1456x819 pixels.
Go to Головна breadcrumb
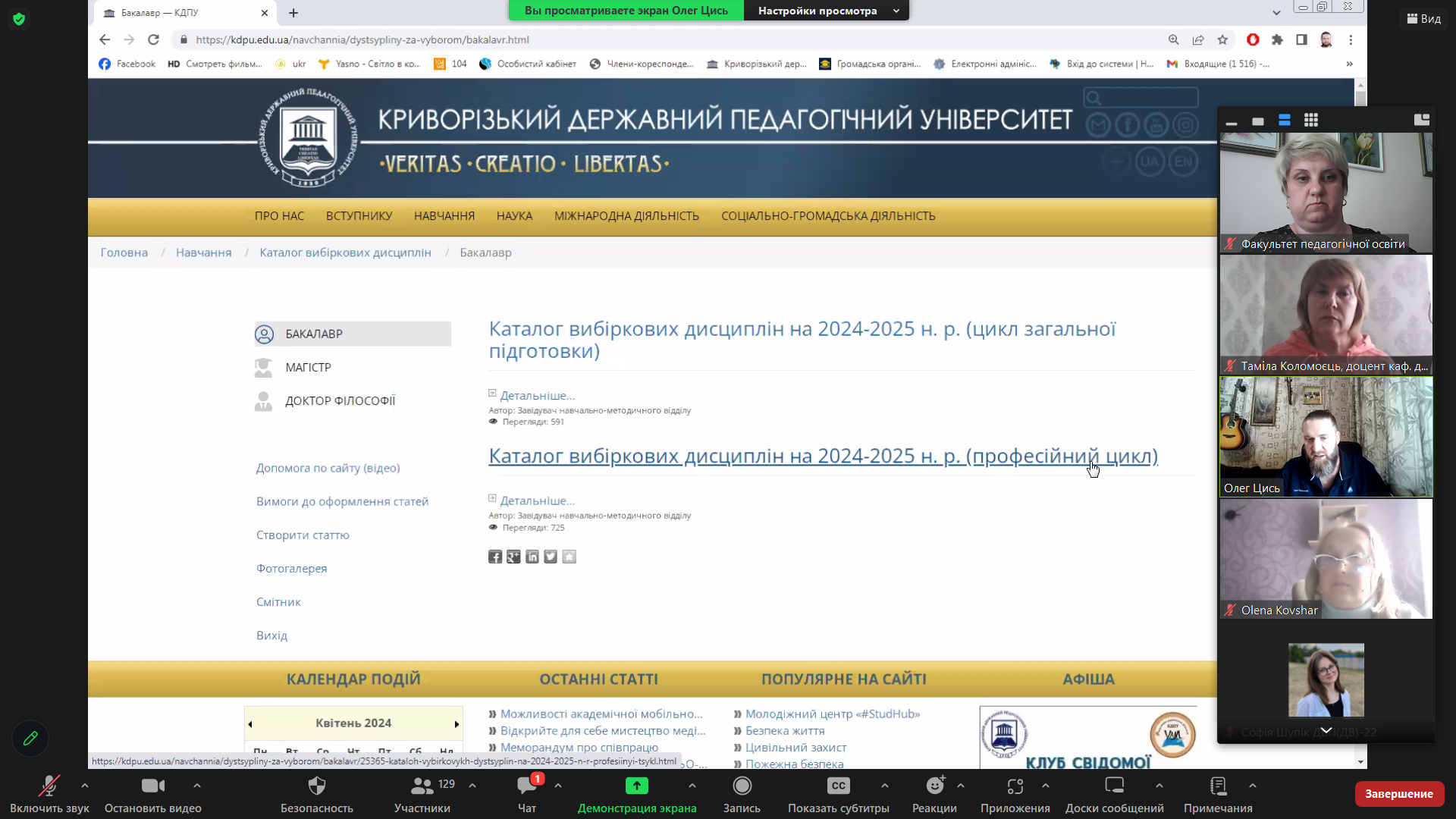[x=124, y=253]
